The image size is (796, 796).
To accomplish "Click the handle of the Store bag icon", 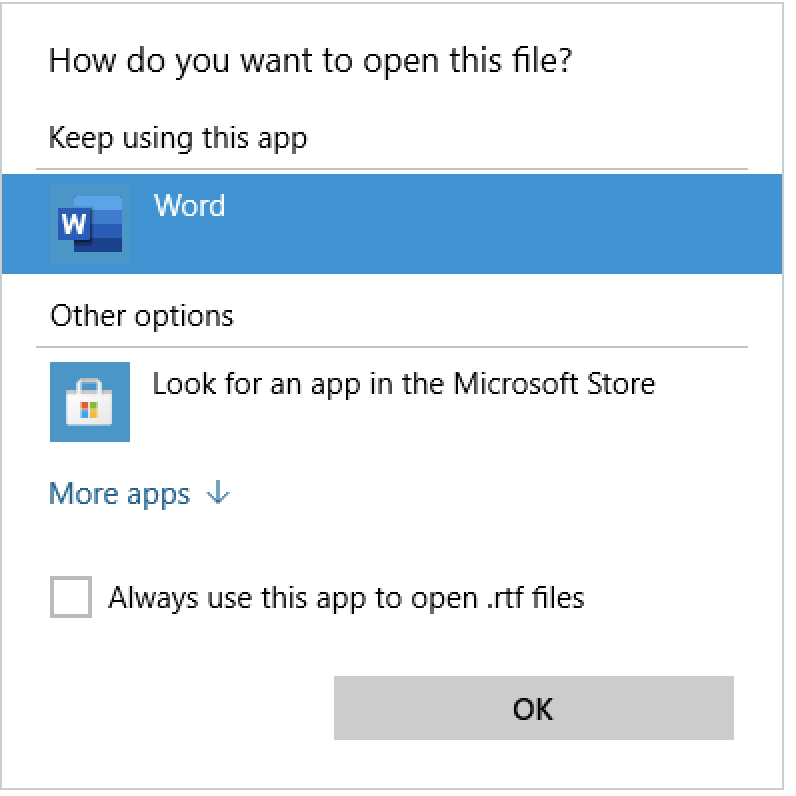I will click(x=89, y=386).
